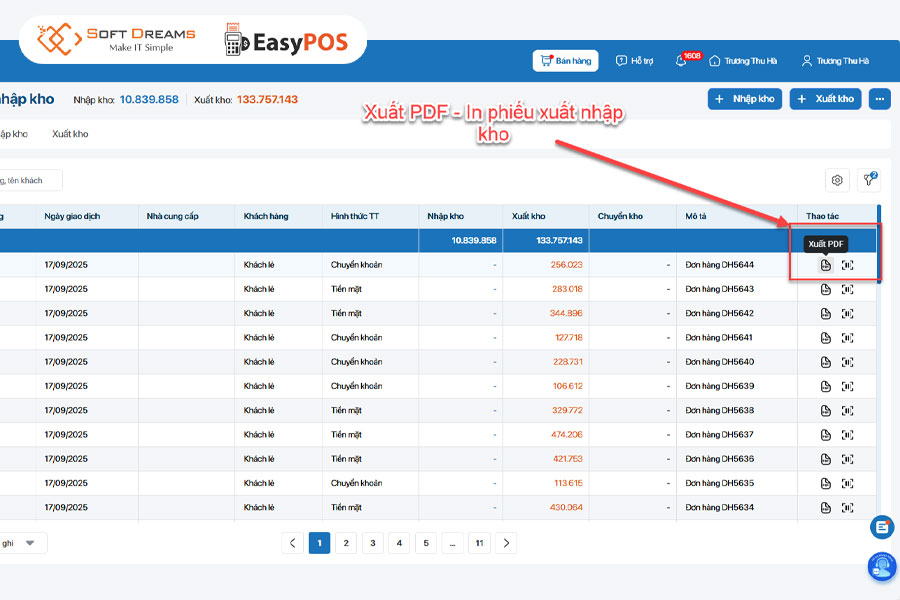Export PDF for order DH5642

(825, 313)
